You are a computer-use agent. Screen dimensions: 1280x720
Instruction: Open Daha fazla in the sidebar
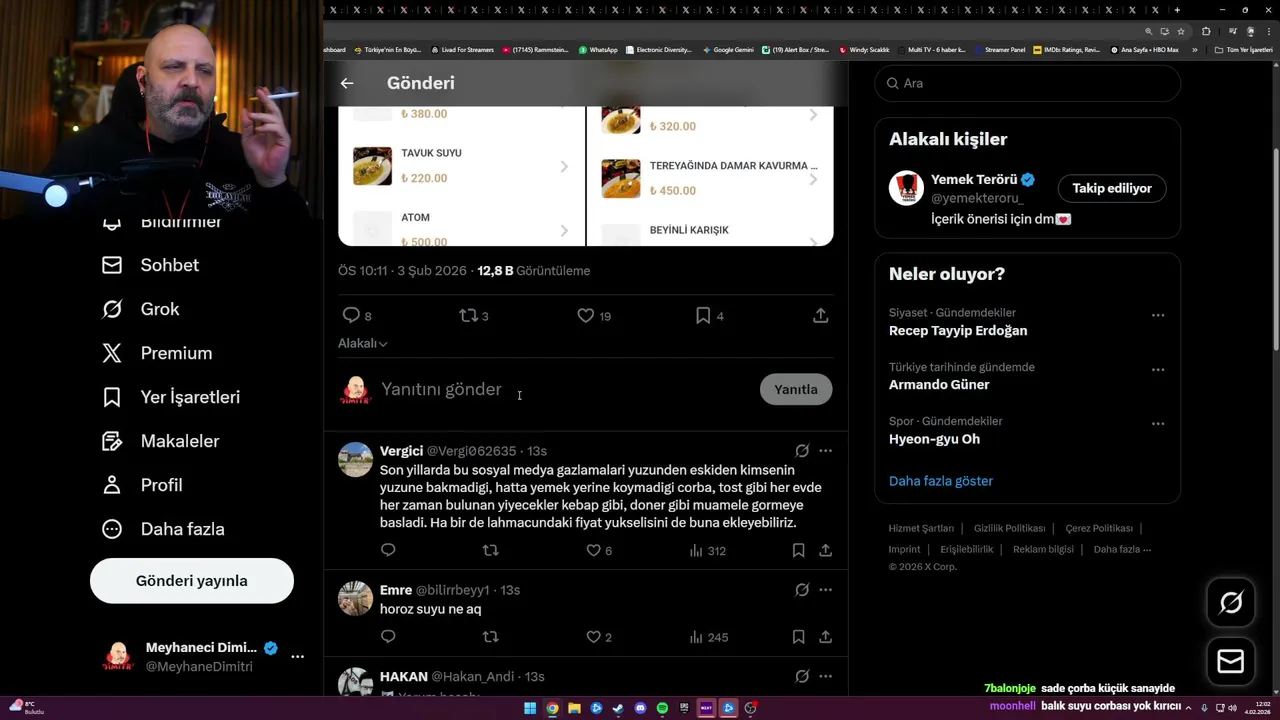tap(163, 529)
